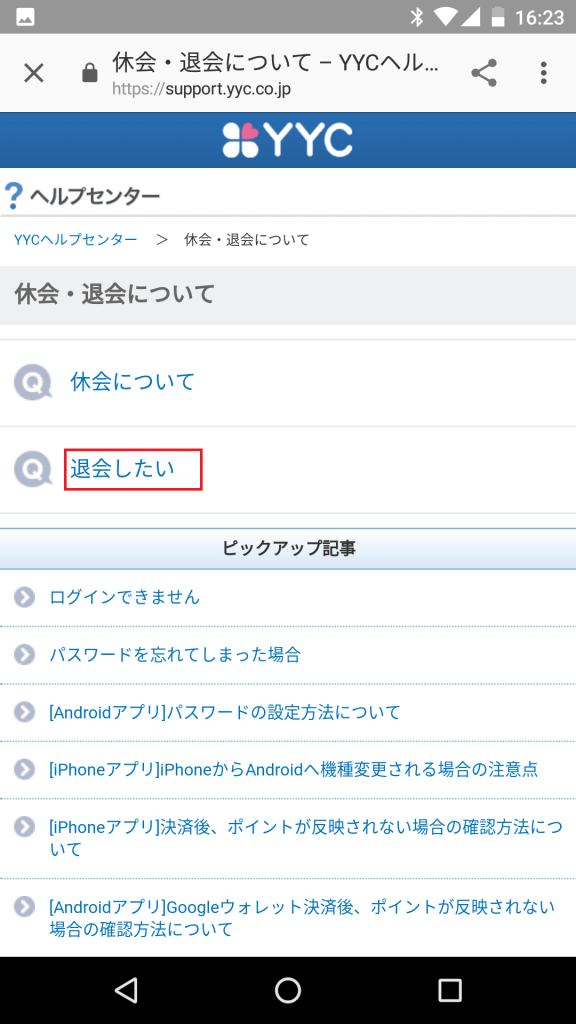Tap the URL support.yyc.co.jp in address bar

pyautogui.click(x=201, y=89)
